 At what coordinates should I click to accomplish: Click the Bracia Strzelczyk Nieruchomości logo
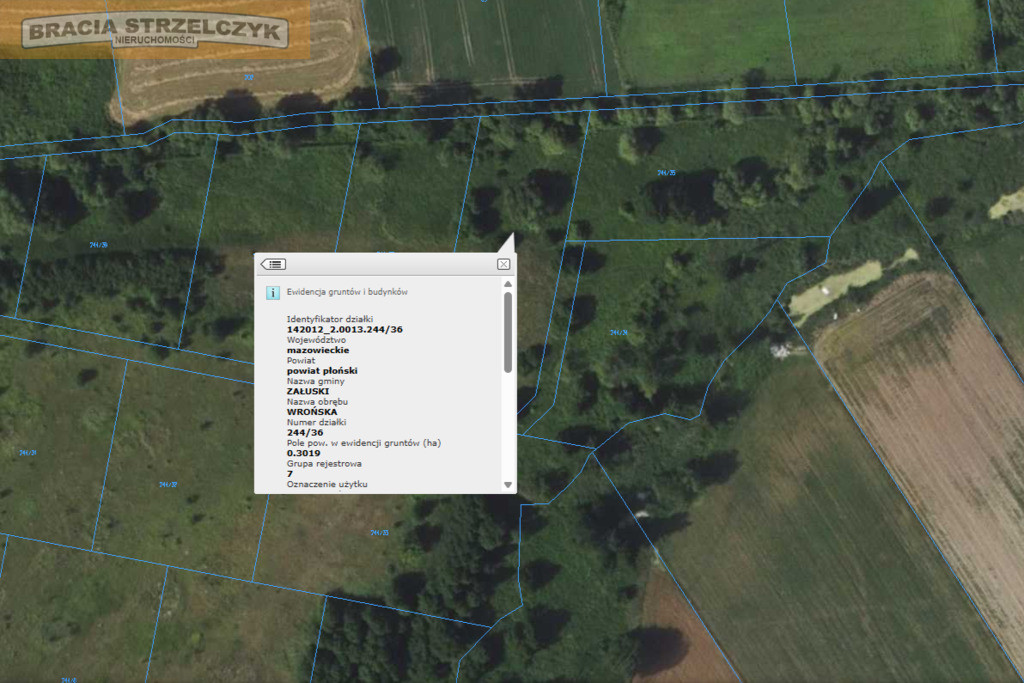point(155,31)
